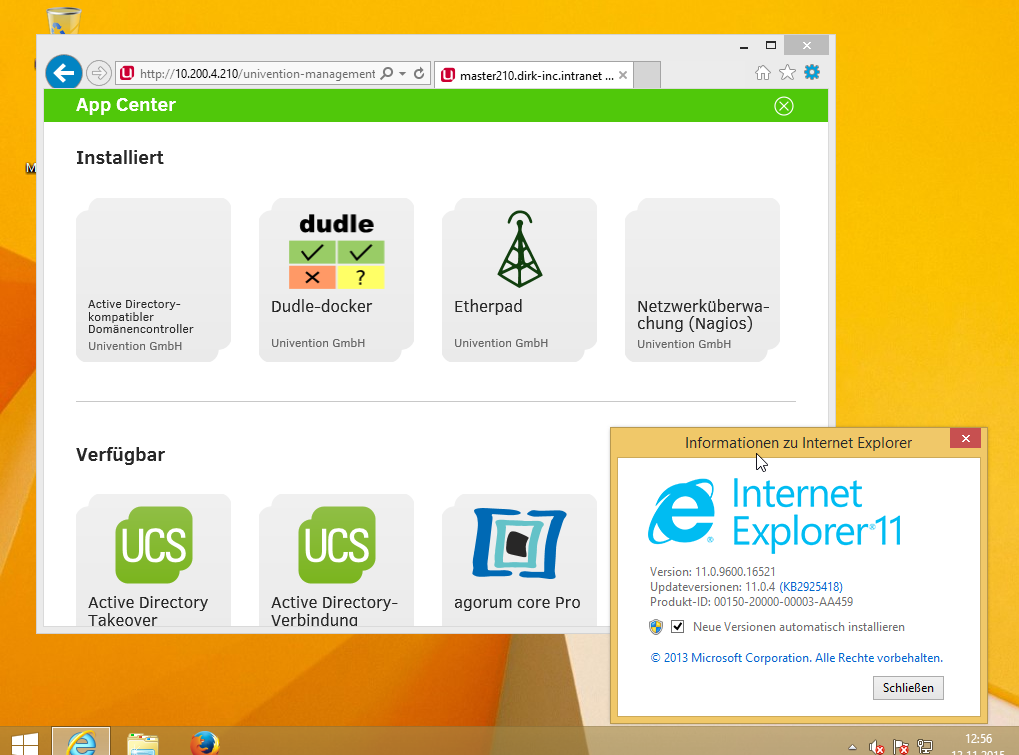Image resolution: width=1019 pixels, height=755 pixels.
Task: Click the browser back arrow button
Action: (x=63, y=72)
